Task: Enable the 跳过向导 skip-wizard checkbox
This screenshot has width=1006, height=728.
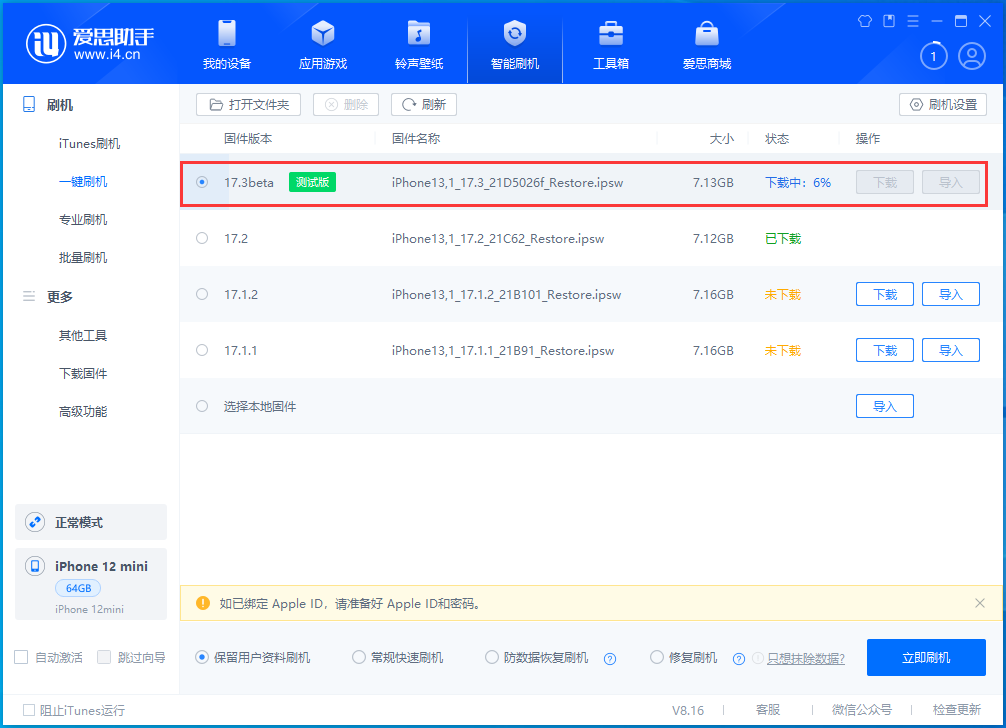Action: [104, 657]
